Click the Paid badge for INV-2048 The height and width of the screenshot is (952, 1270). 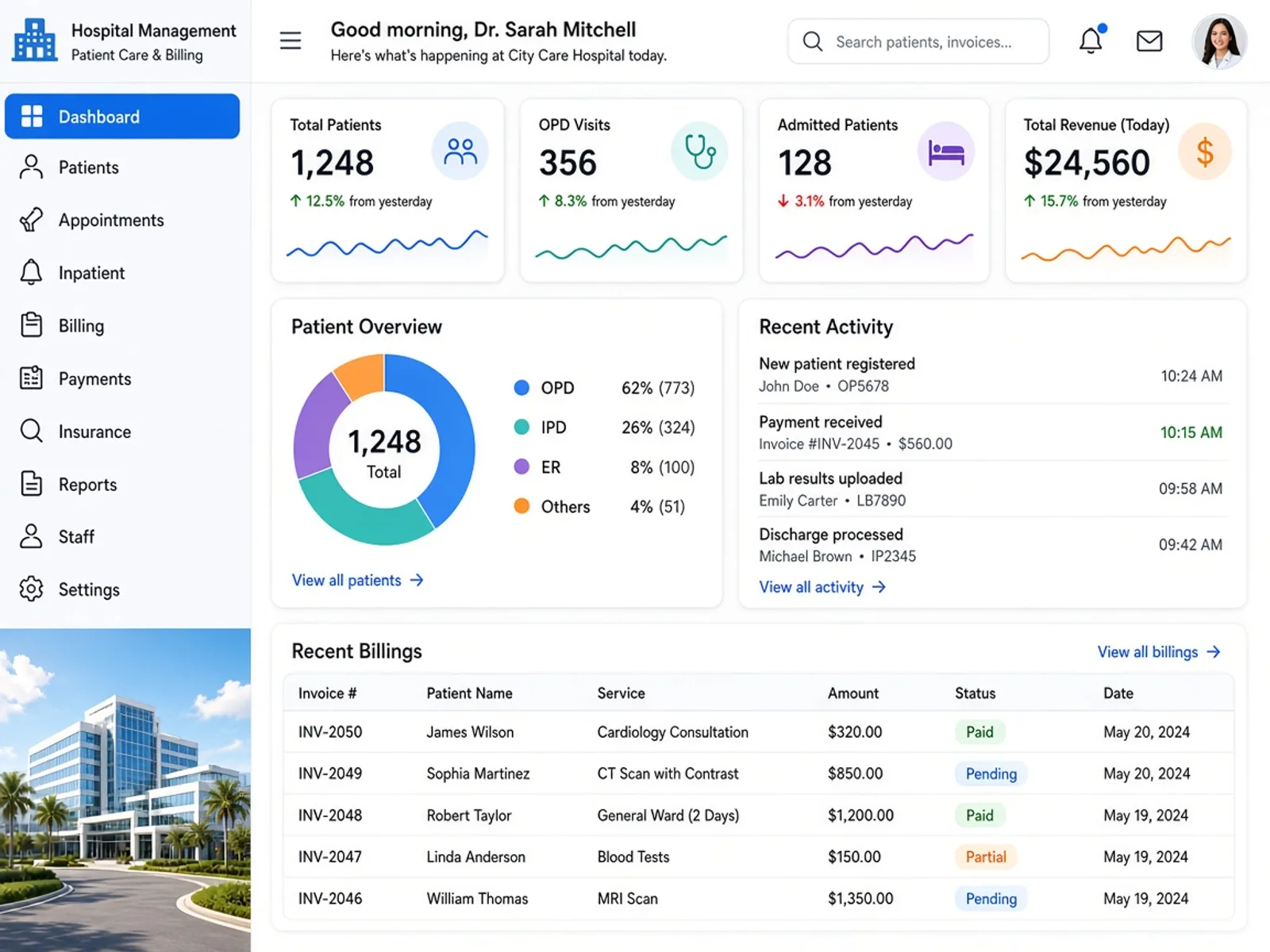click(979, 816)
